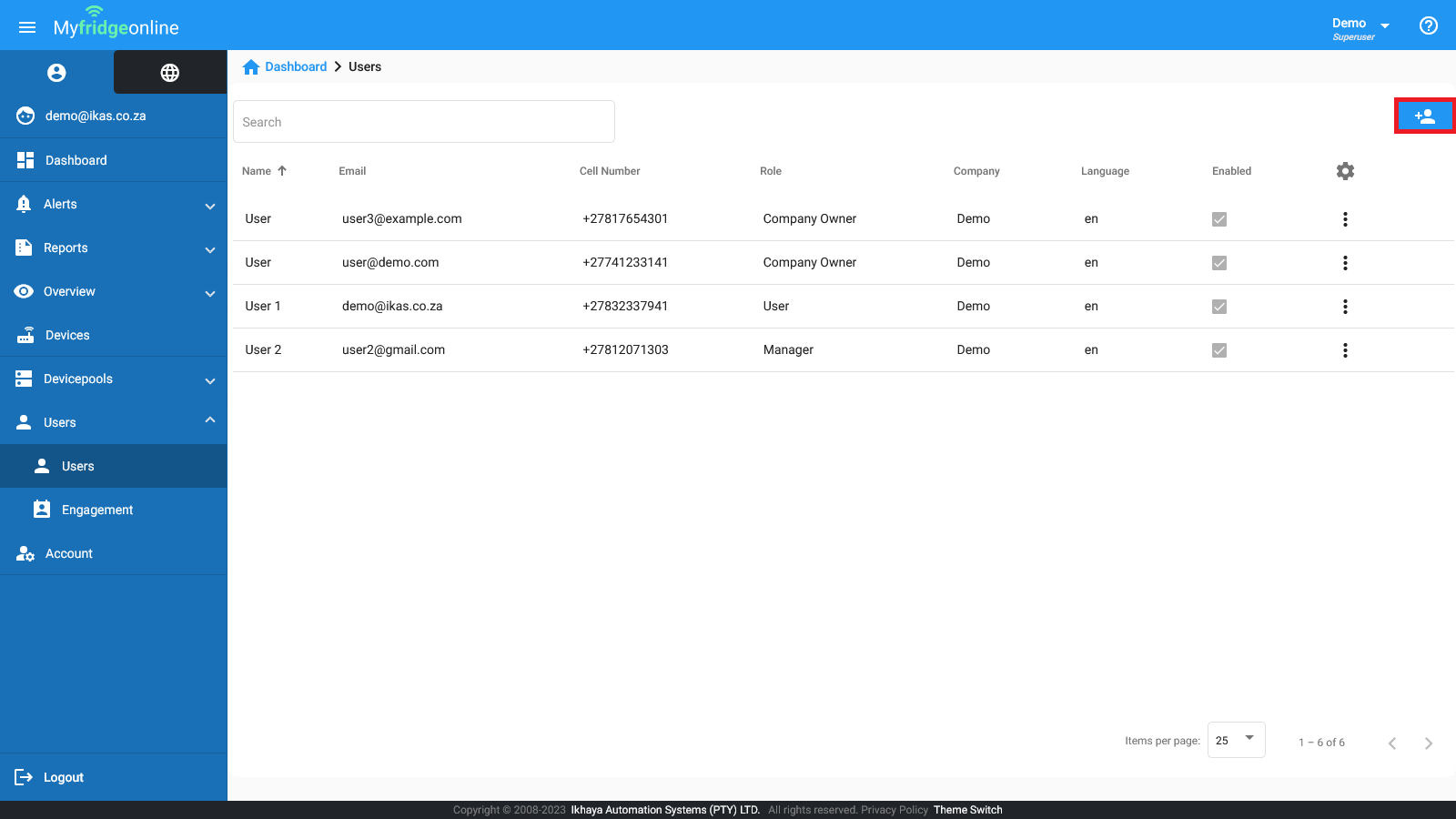Open Devices in the sidebar
This screenshot has width=1456, height=819.
(x=113, y=335)
